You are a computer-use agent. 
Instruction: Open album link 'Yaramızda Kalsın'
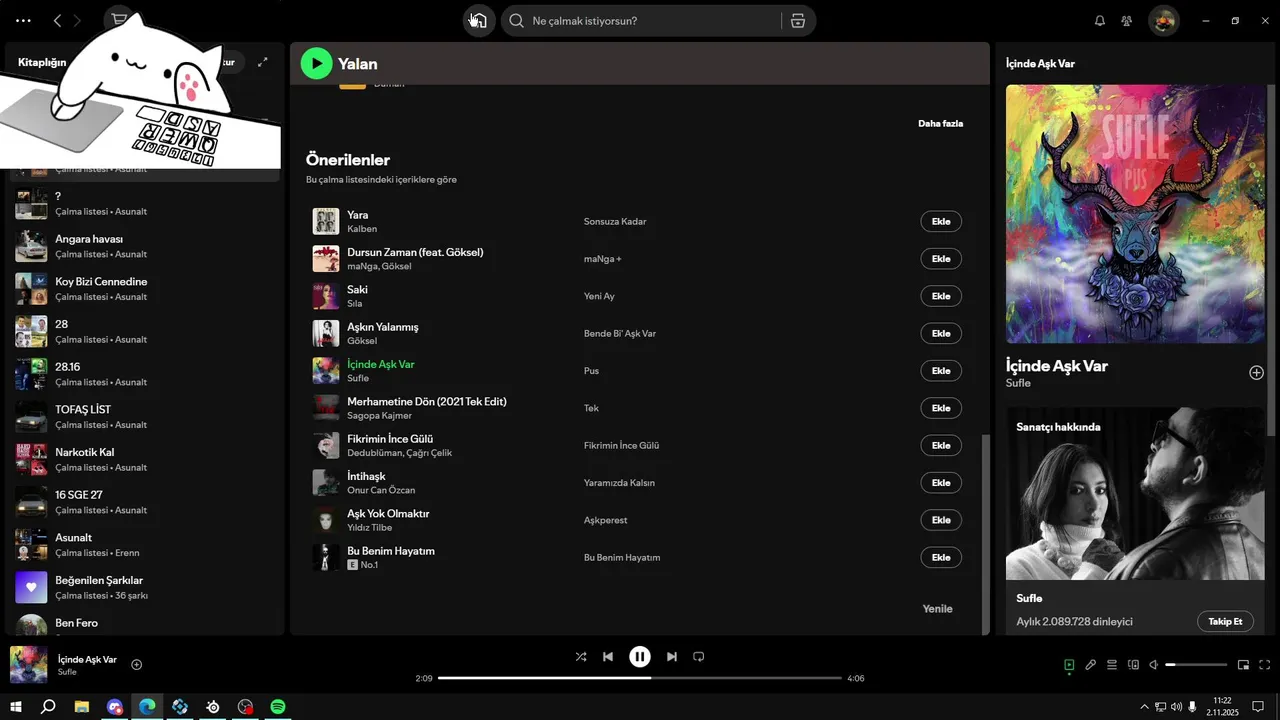tap(619, 483)
